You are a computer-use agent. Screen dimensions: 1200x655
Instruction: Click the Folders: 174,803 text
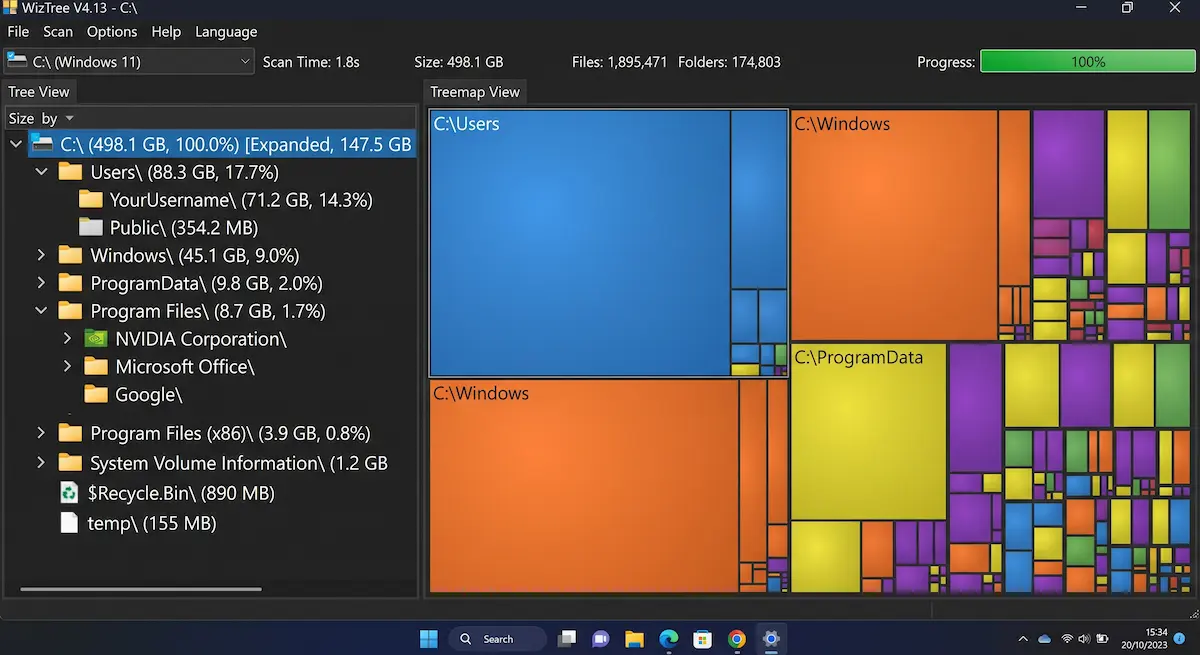tap(729, 62)
